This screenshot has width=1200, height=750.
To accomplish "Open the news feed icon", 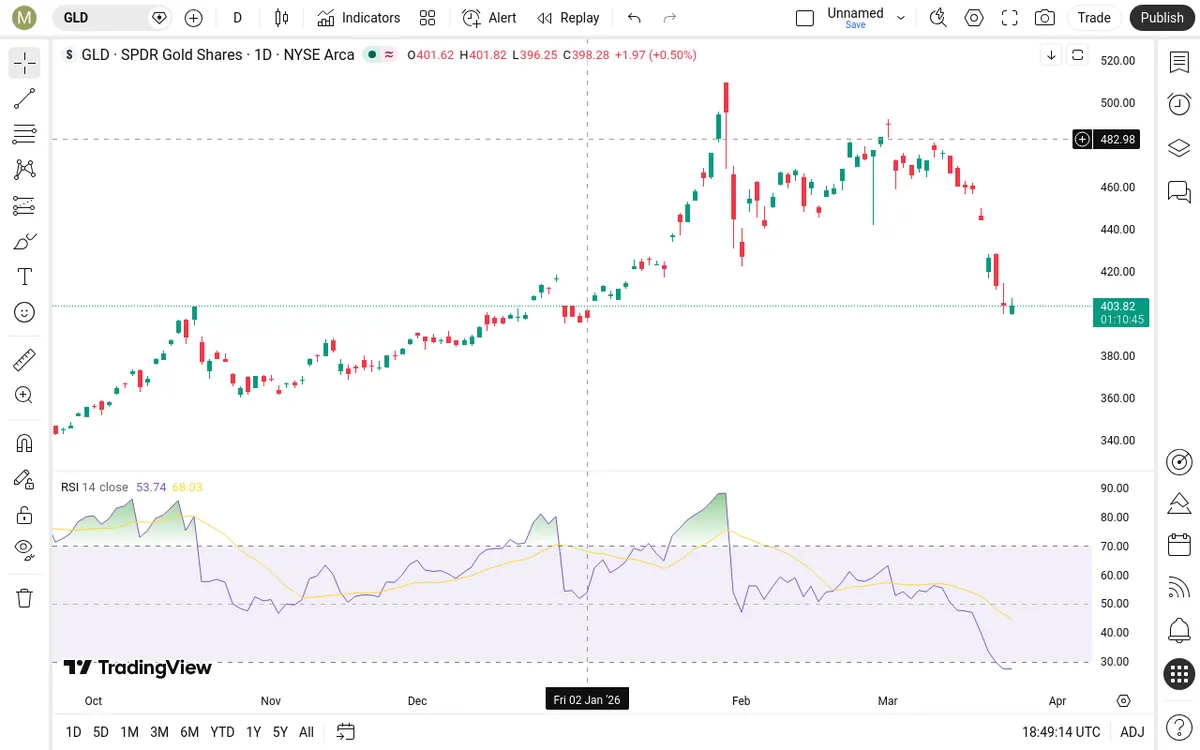I will 1179,588.
